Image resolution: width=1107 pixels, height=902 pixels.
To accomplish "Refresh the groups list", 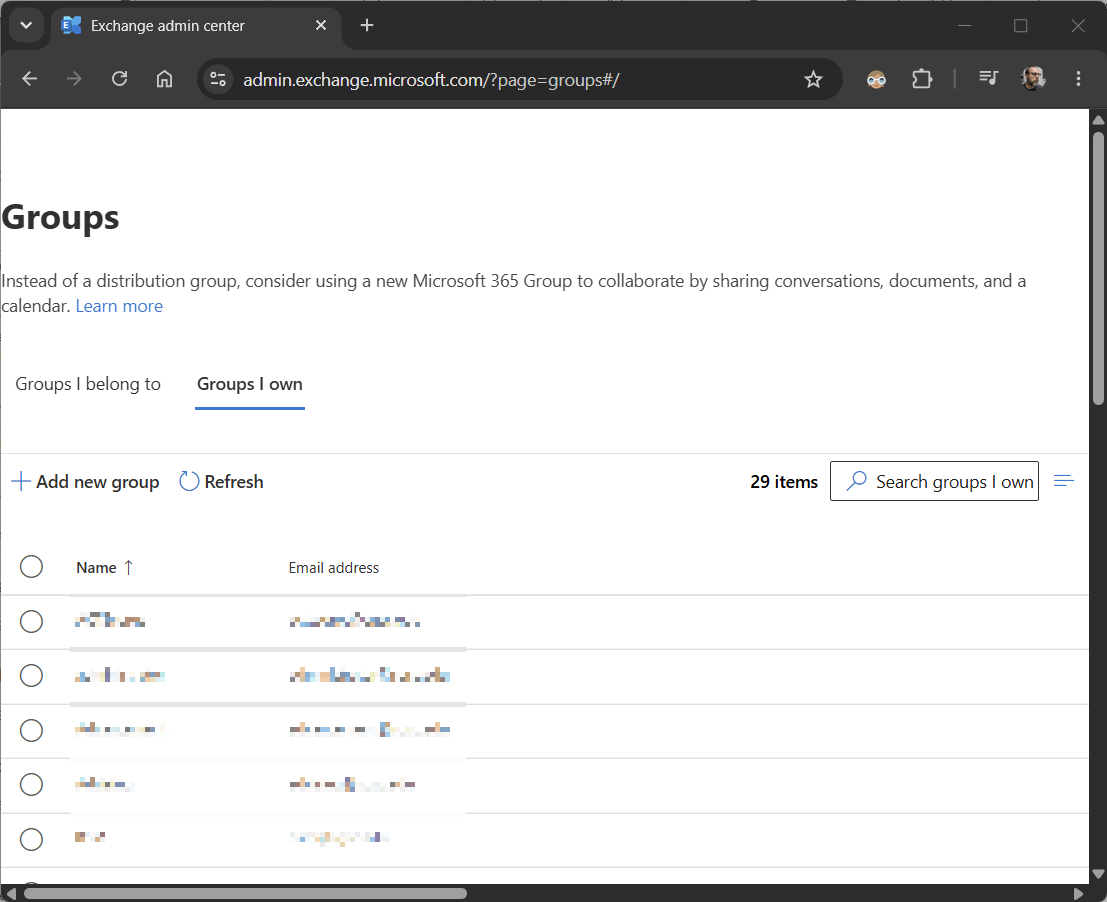I will click(x=221, y=481).
